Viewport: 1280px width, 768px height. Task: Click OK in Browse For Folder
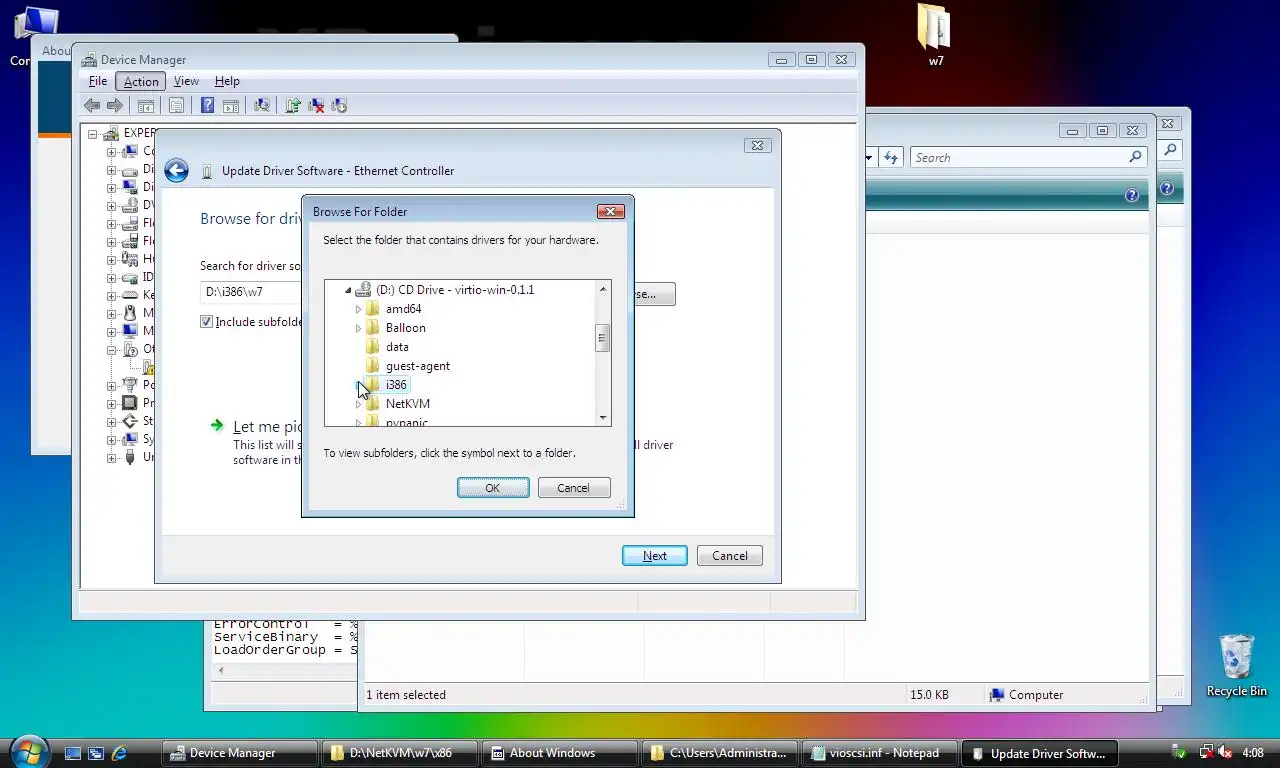493,488
